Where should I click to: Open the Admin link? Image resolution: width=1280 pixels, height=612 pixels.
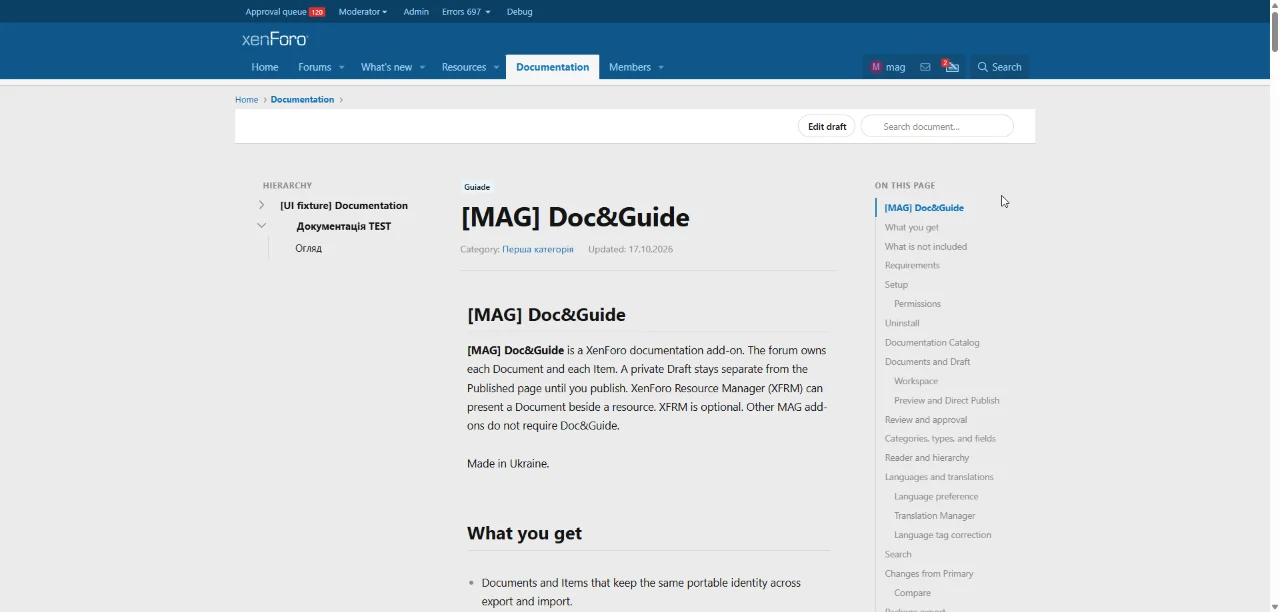(416, 12)
